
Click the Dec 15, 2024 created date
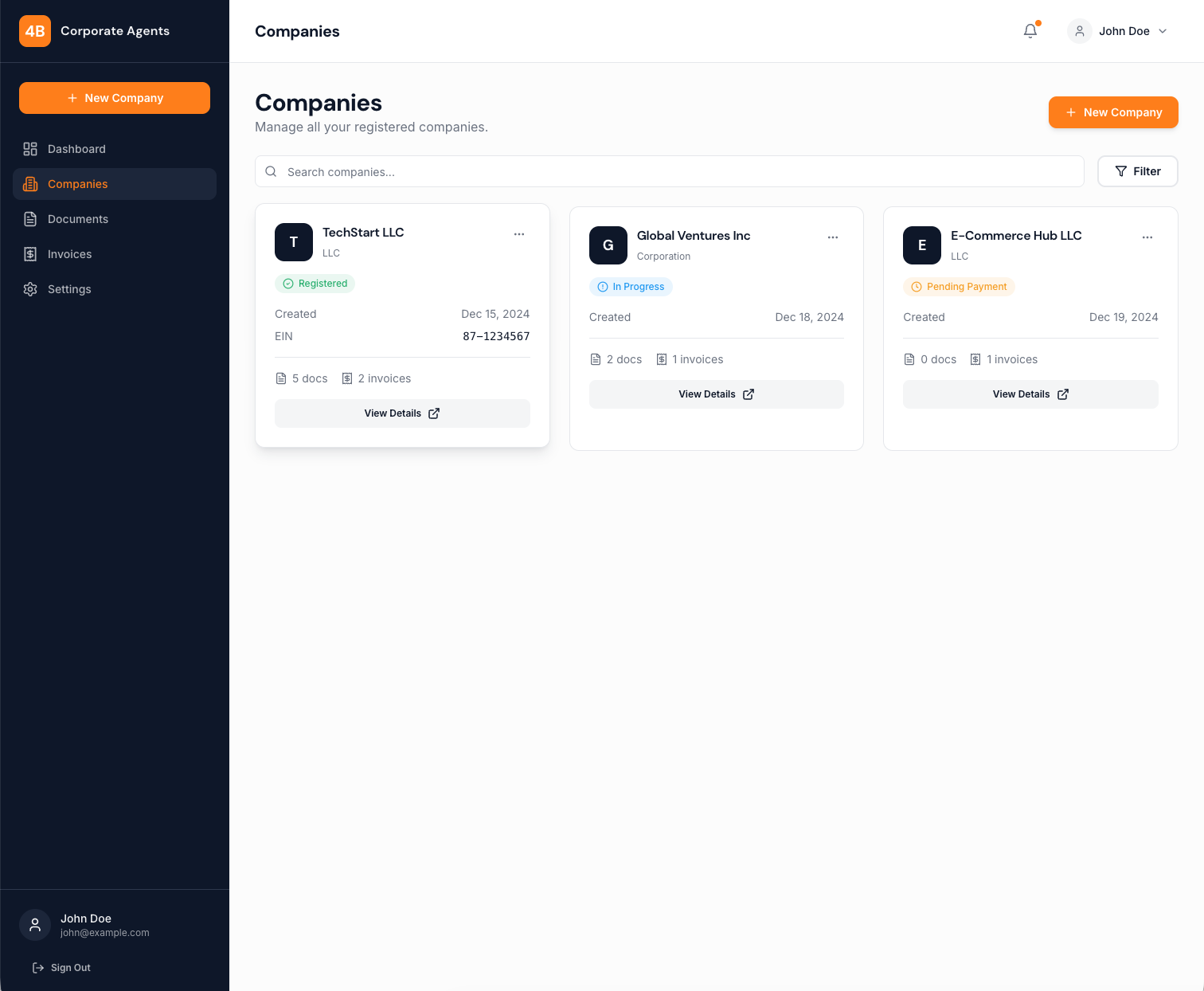pyautogui.click(x=495, y=314)
